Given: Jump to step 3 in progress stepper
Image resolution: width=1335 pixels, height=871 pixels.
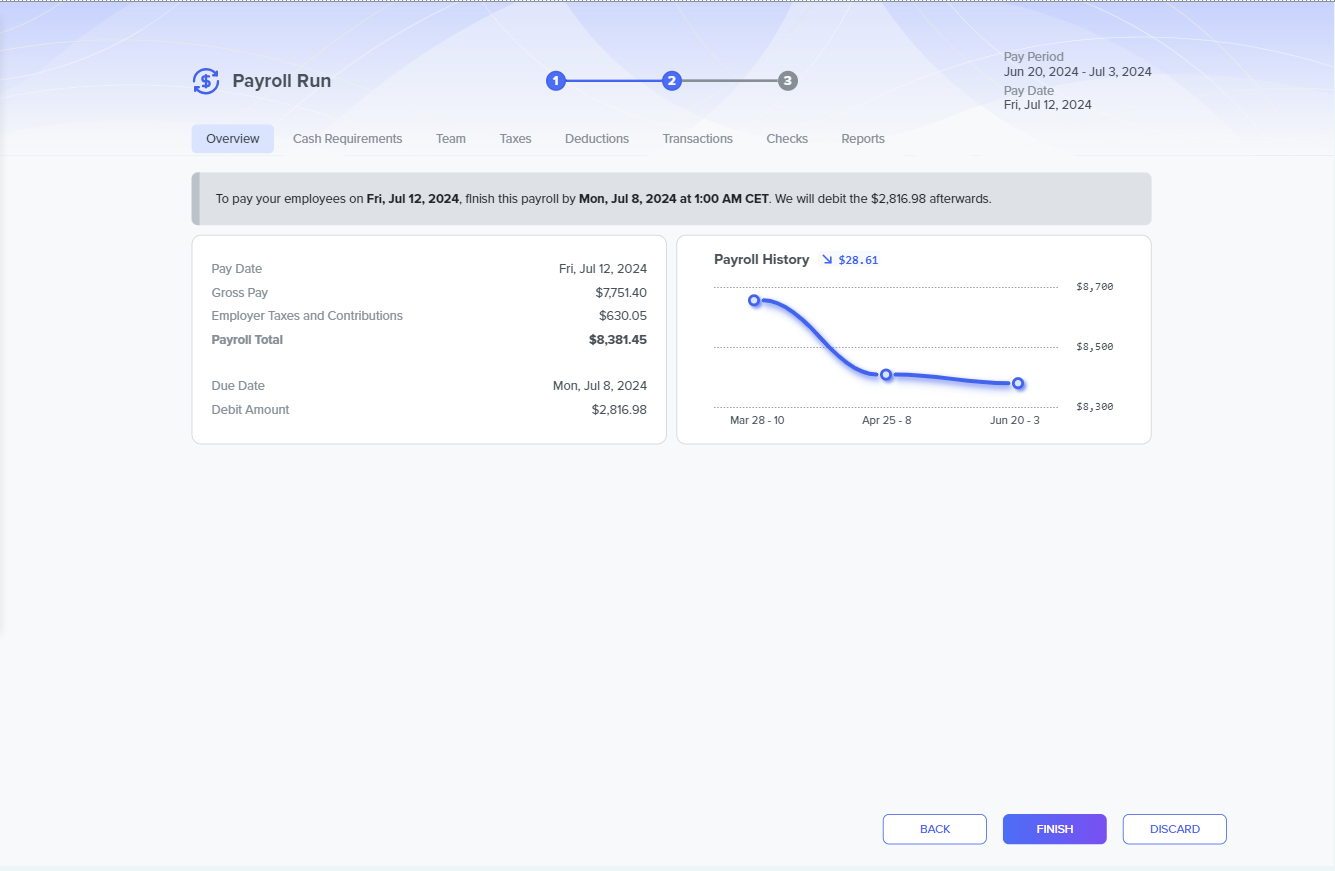Looking at the screenshot, I should [x=788, y=81].
